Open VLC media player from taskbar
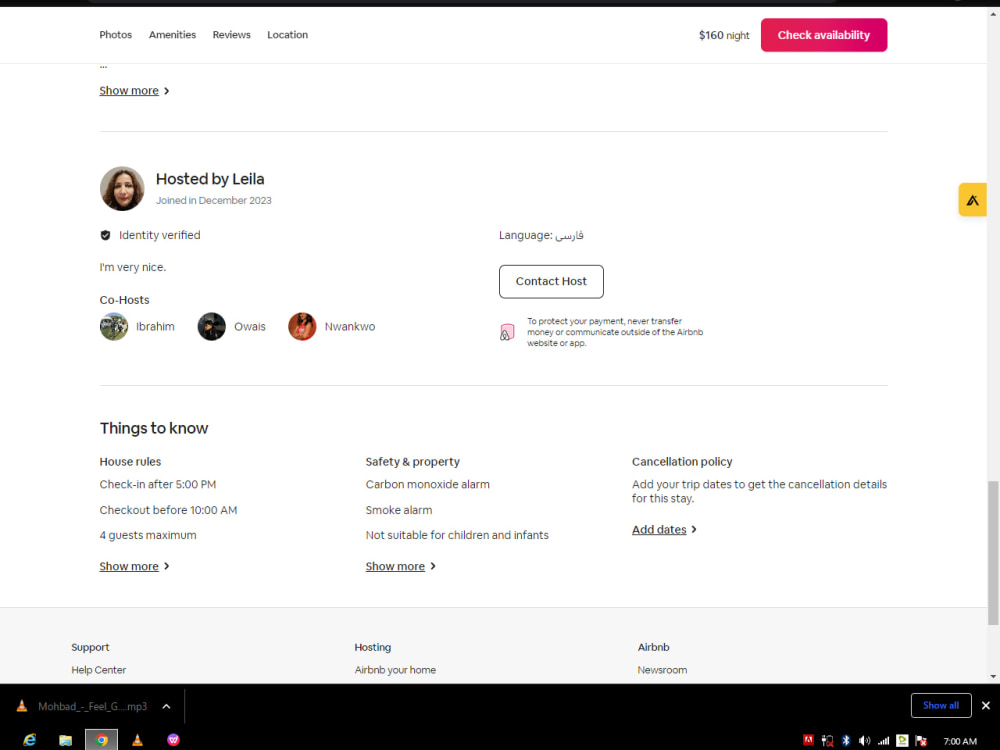 tap(137, 740)
